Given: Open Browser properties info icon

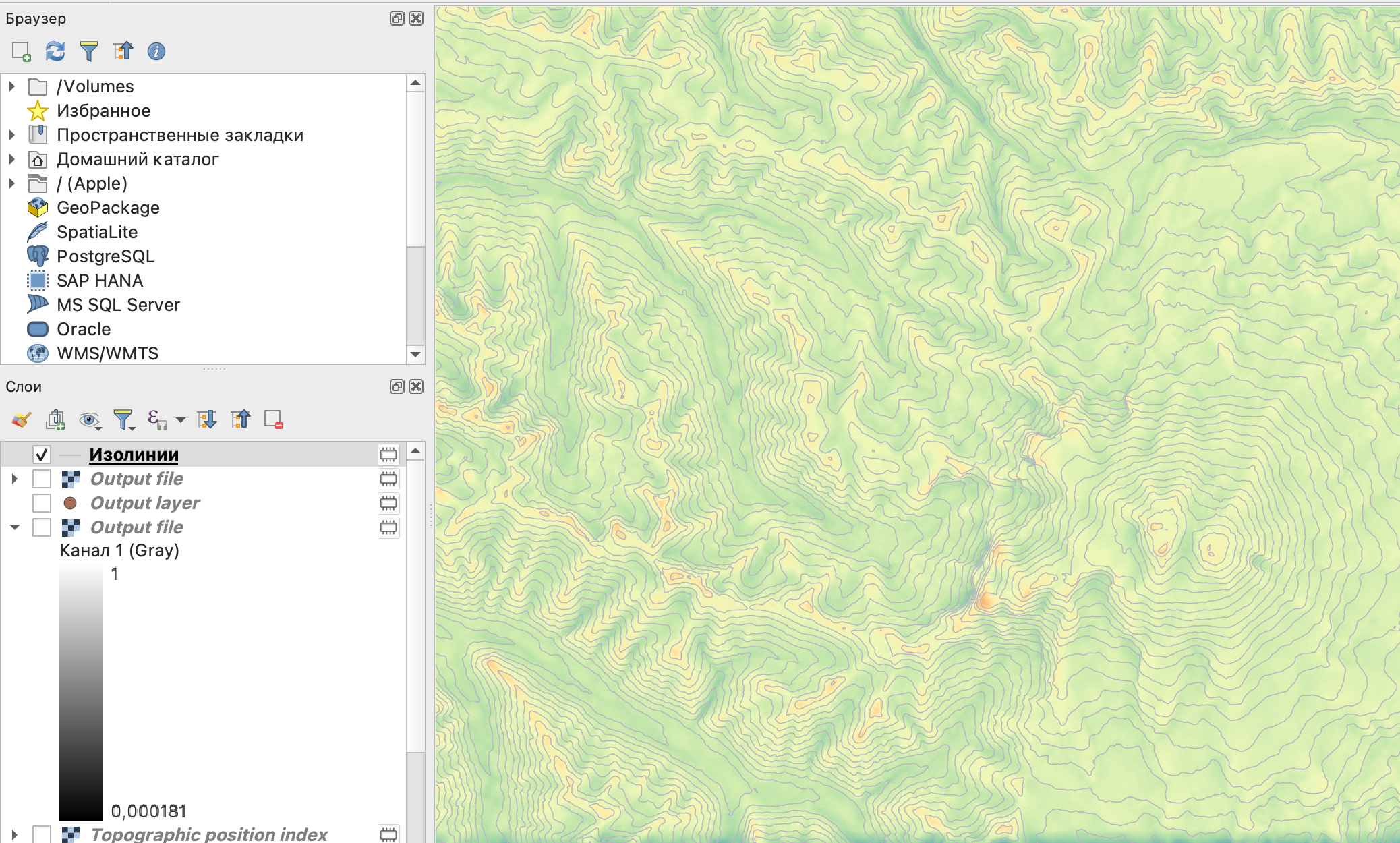Looking at the screenshot, I should pos(156,51).
